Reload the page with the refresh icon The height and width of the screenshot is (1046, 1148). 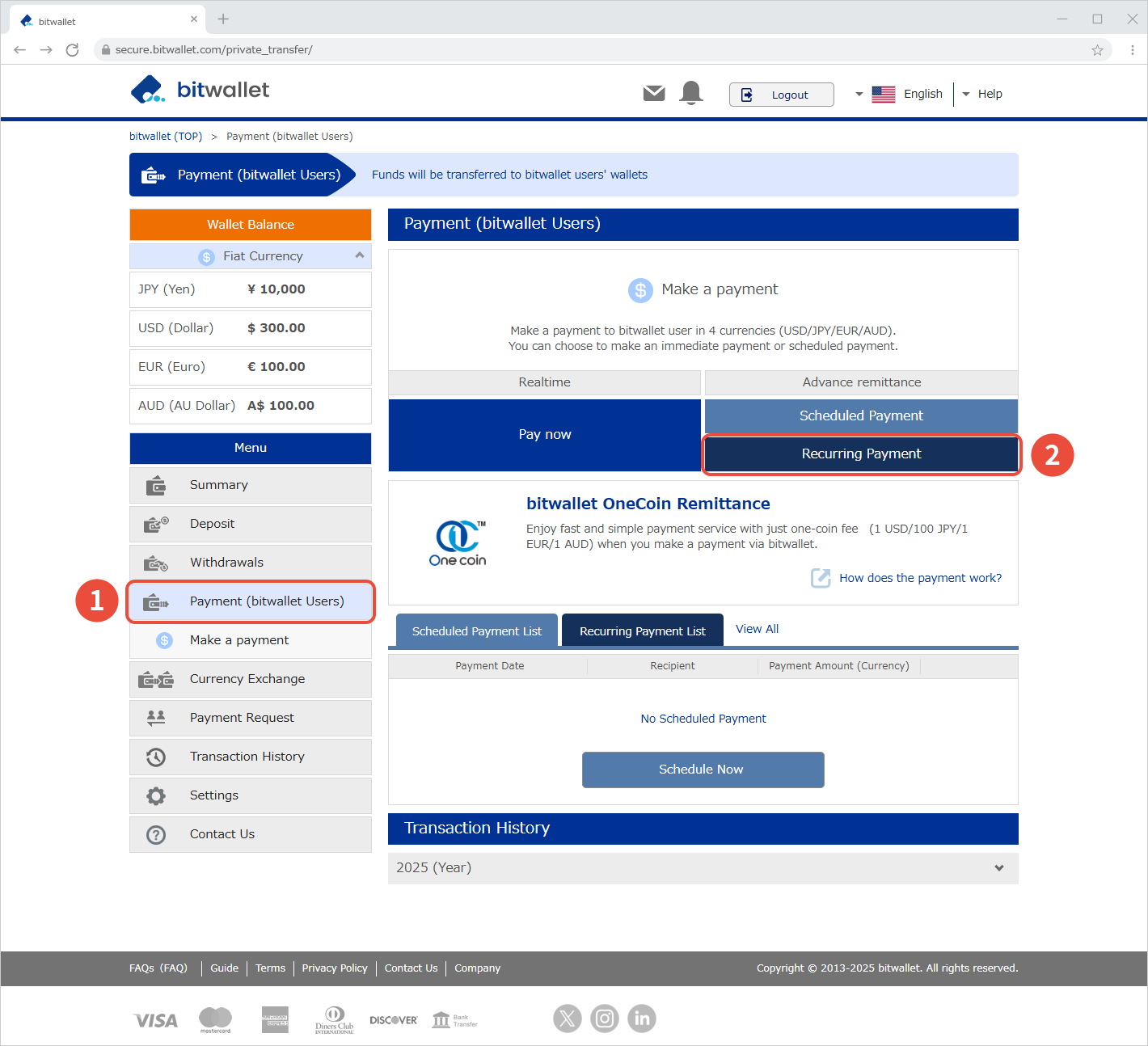pyautogui.click(x=72, y=50)
